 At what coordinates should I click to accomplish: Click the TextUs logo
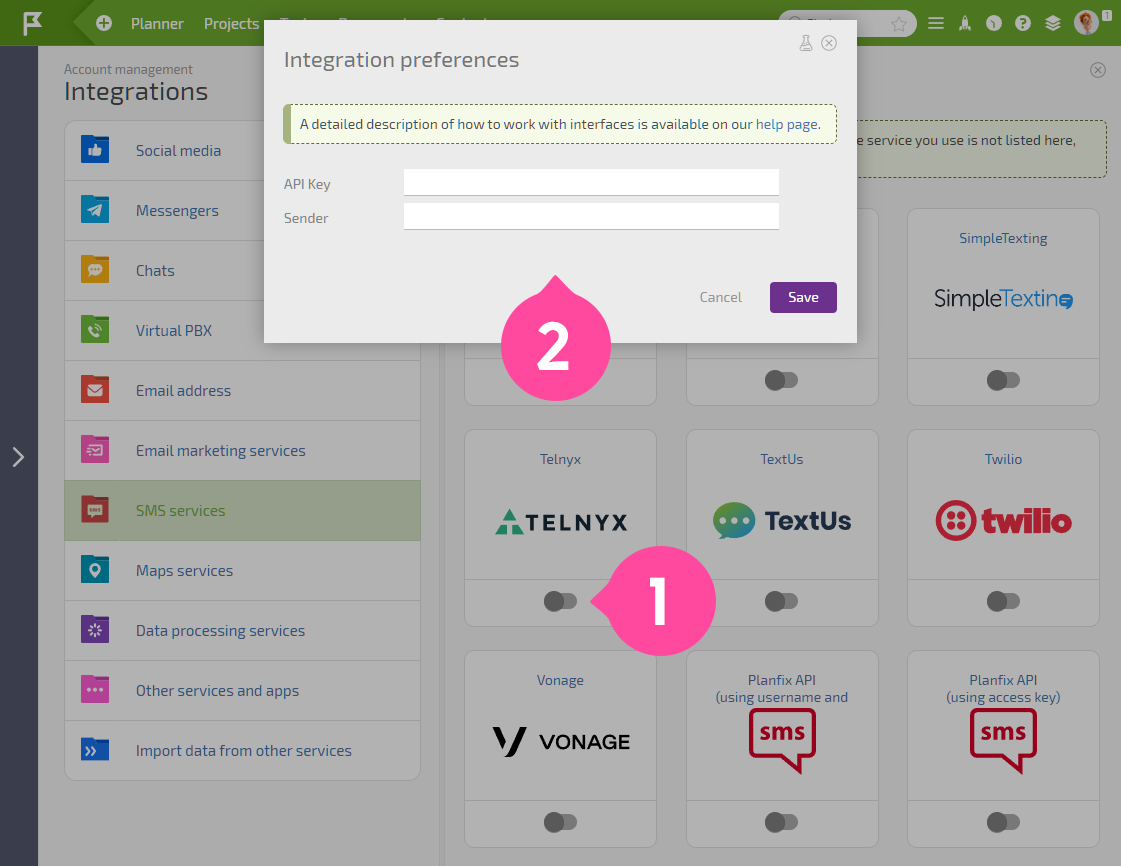click(x=782, y=521)
